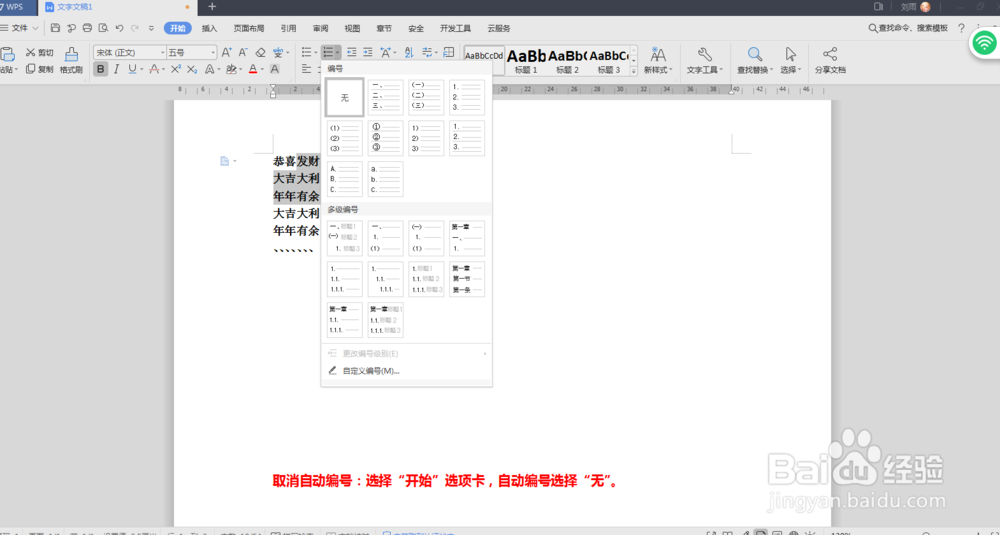Image resolution: width=1000 pixels, height=535 pixels.
Task: Apply the Heading 2 (标题 2) style
Action: (567, 61)
